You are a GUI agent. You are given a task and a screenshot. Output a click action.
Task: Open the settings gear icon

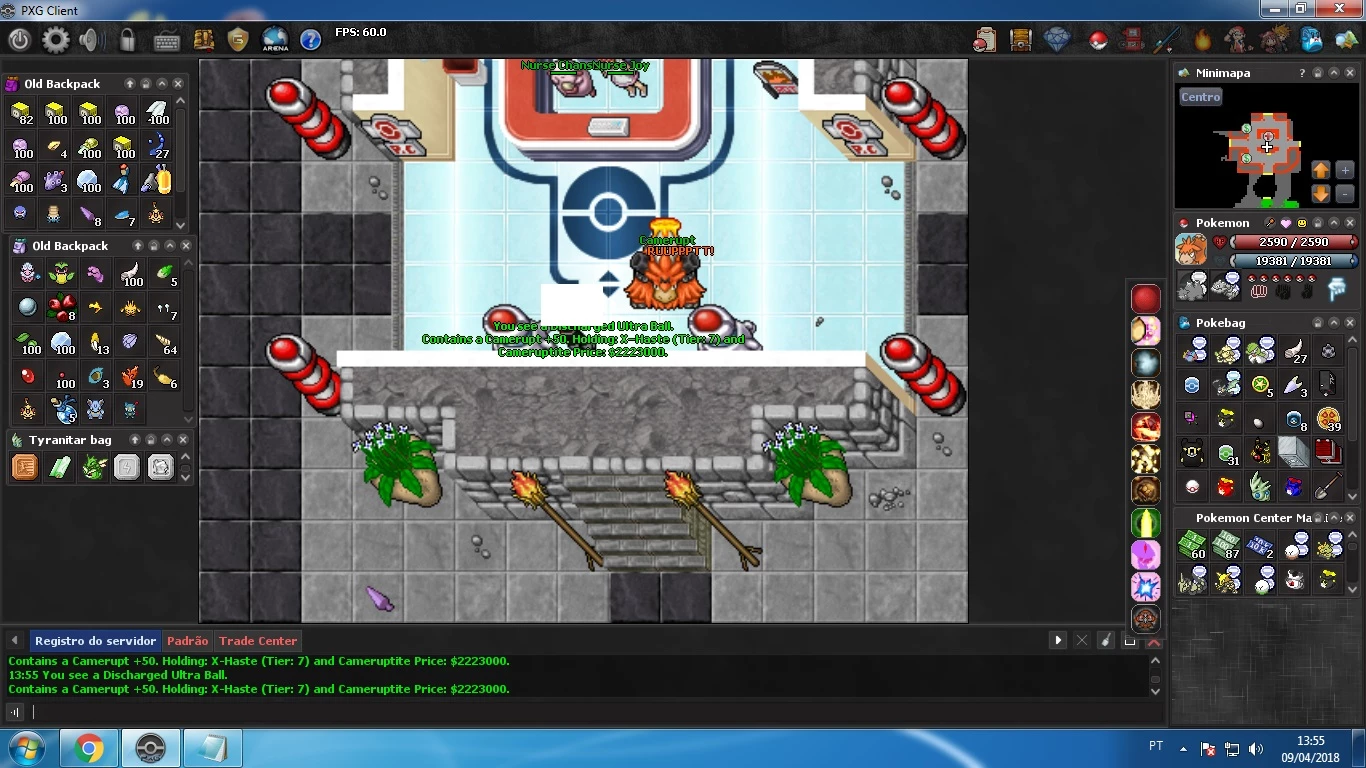(x=55, y=40)
